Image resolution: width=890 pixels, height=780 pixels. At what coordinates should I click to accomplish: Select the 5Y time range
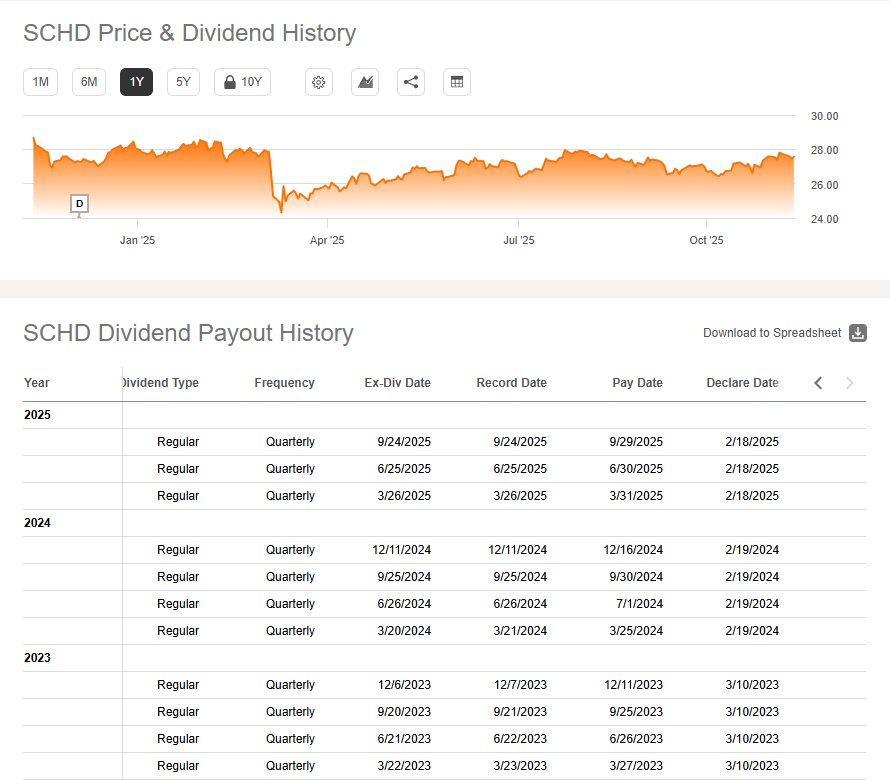pos(183,82)
